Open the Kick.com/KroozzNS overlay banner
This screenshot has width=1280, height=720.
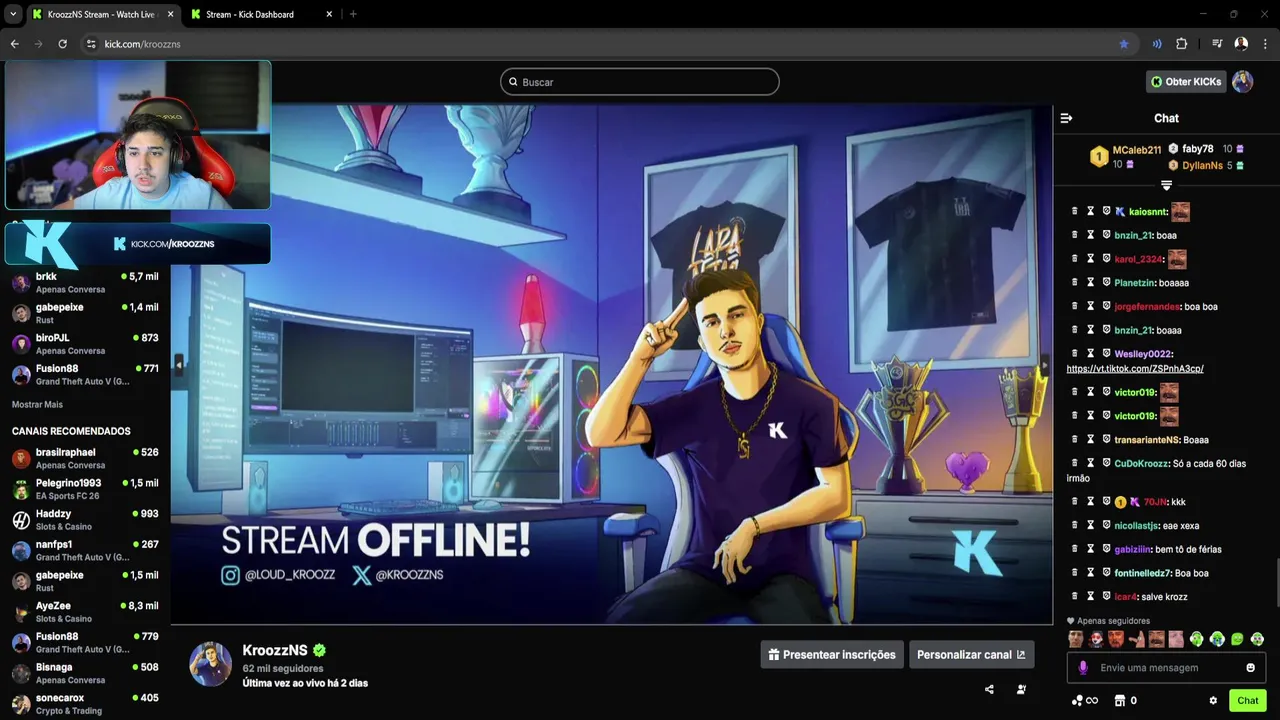click(138, 244)
